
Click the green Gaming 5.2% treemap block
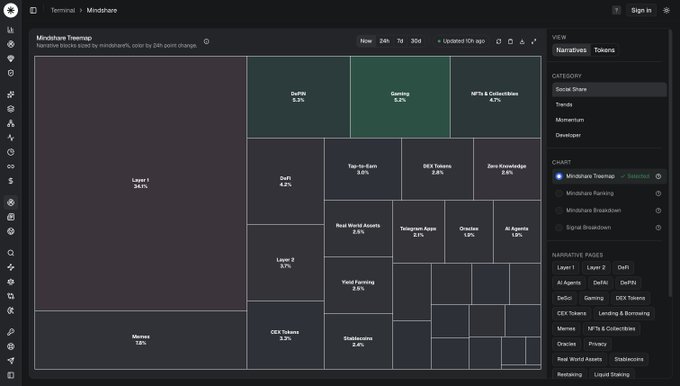pos(400,97)
